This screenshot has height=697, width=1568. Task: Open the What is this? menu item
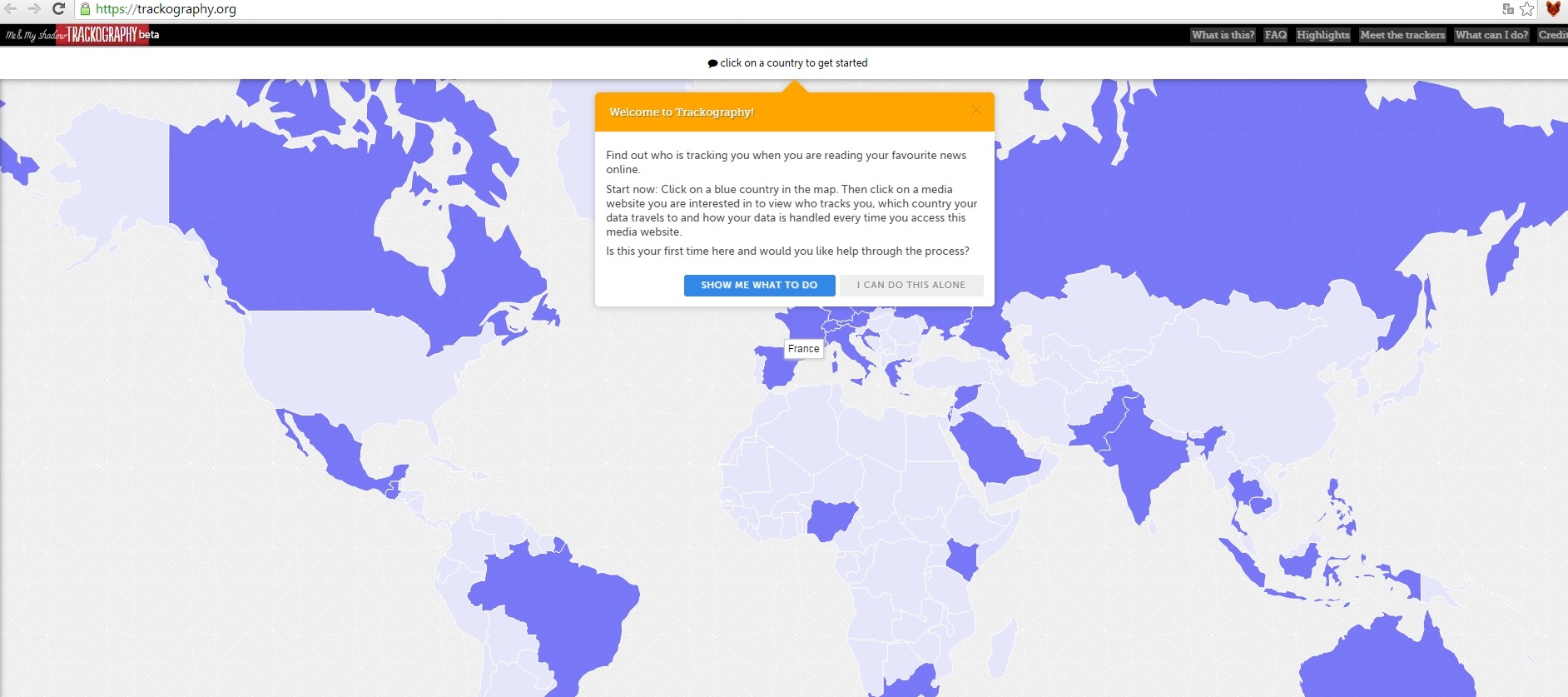[x=1223, y=35]
